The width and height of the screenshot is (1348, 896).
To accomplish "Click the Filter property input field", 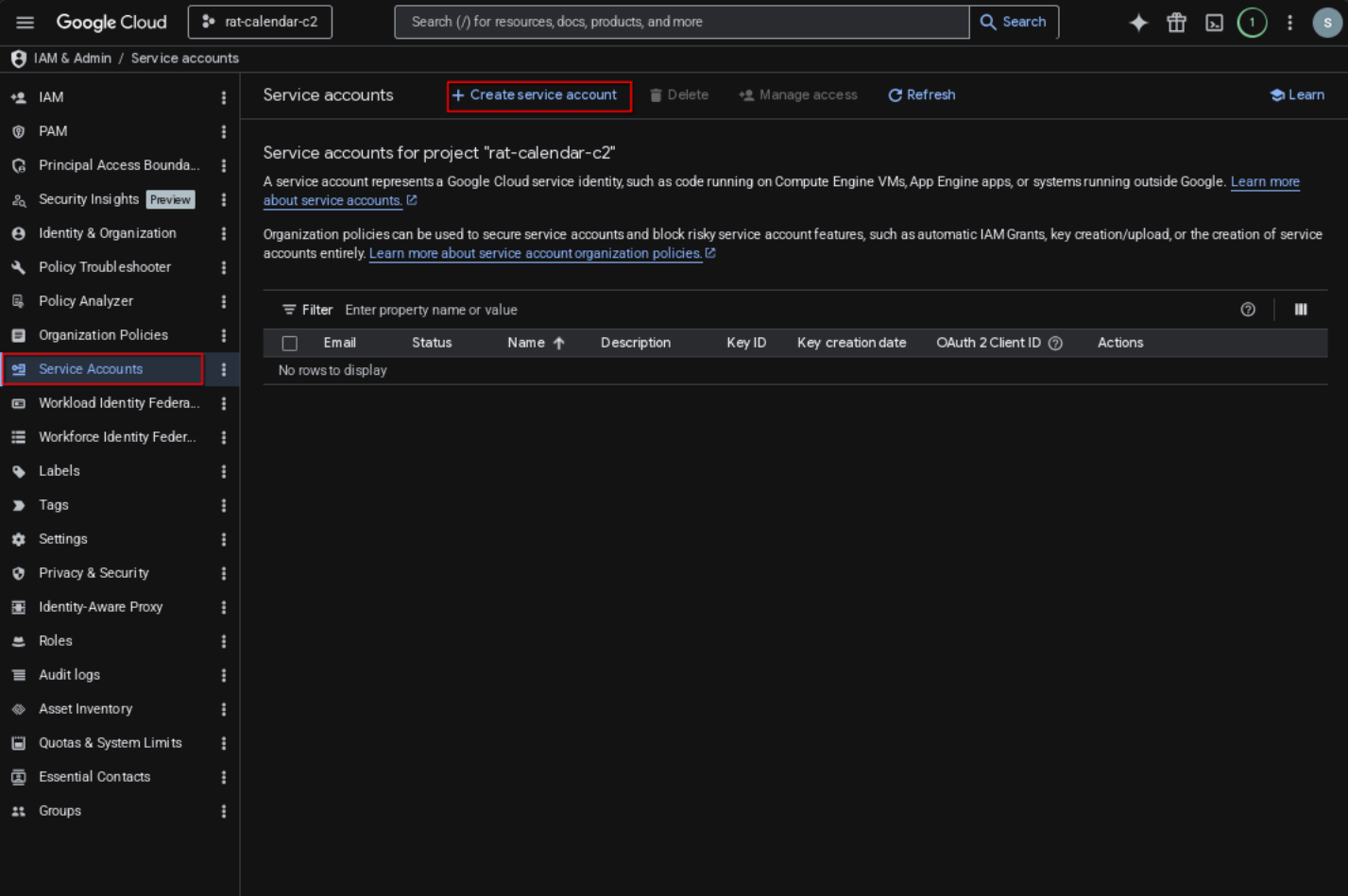I will tap(784, 310).
